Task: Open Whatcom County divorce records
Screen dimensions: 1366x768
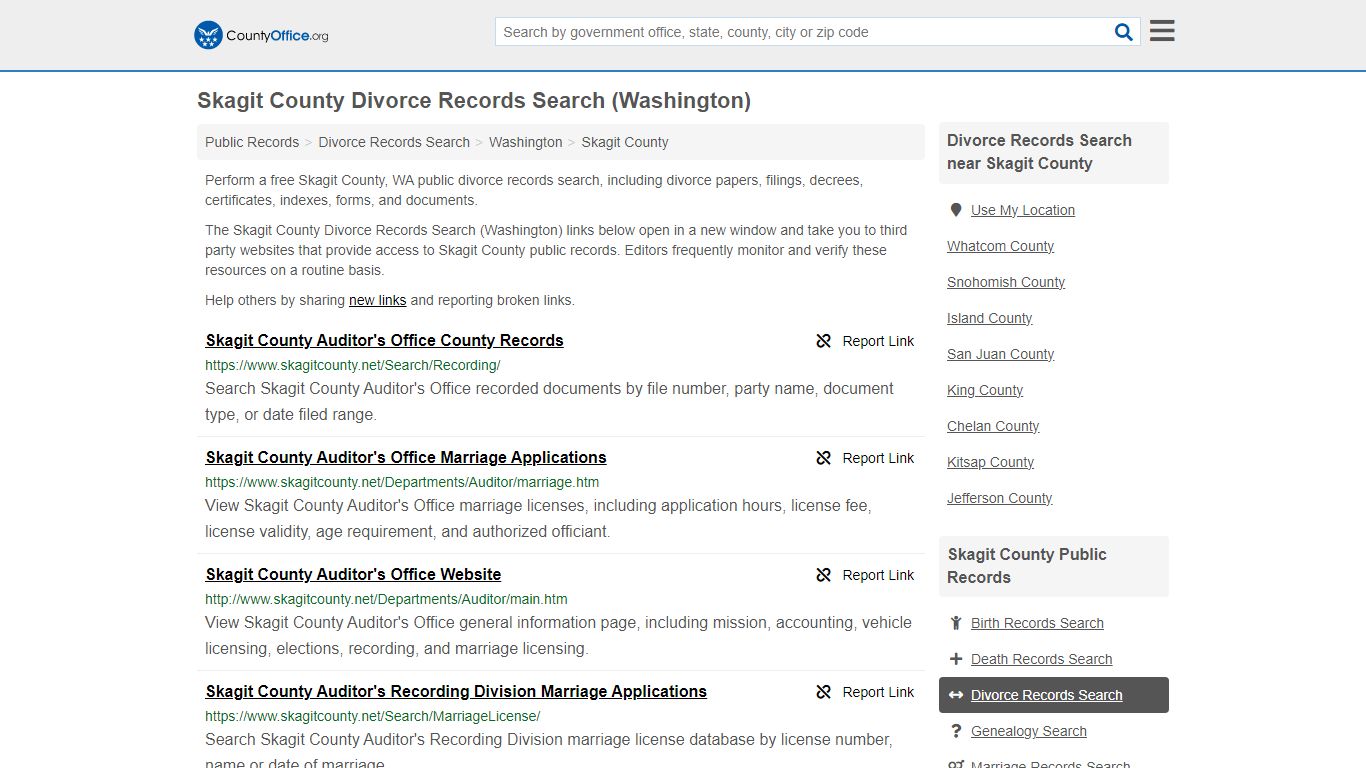Action: click(1000, 246)
